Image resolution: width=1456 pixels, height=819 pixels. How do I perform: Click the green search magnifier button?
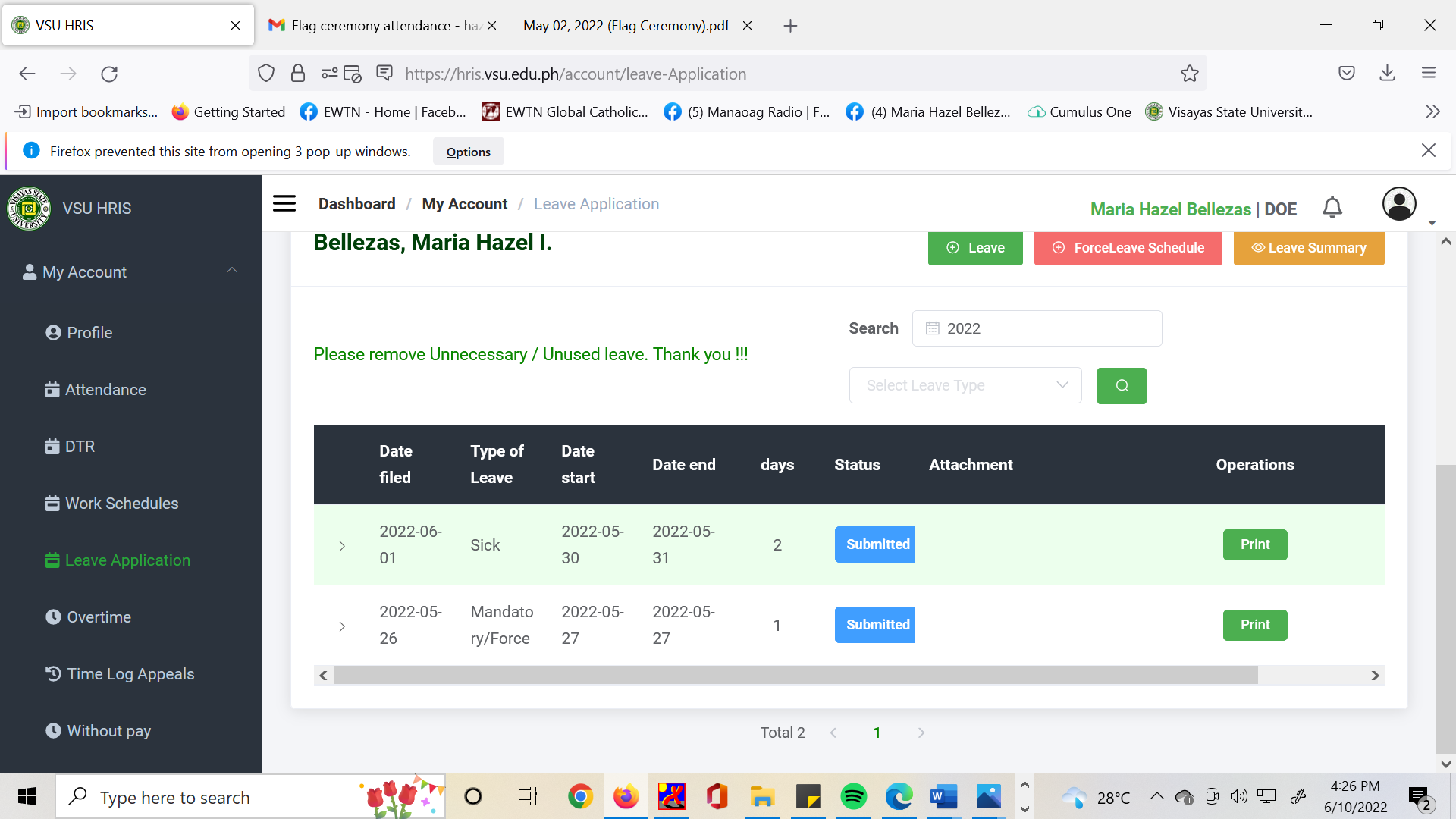pyautogui.click(x=1122, y=386)
